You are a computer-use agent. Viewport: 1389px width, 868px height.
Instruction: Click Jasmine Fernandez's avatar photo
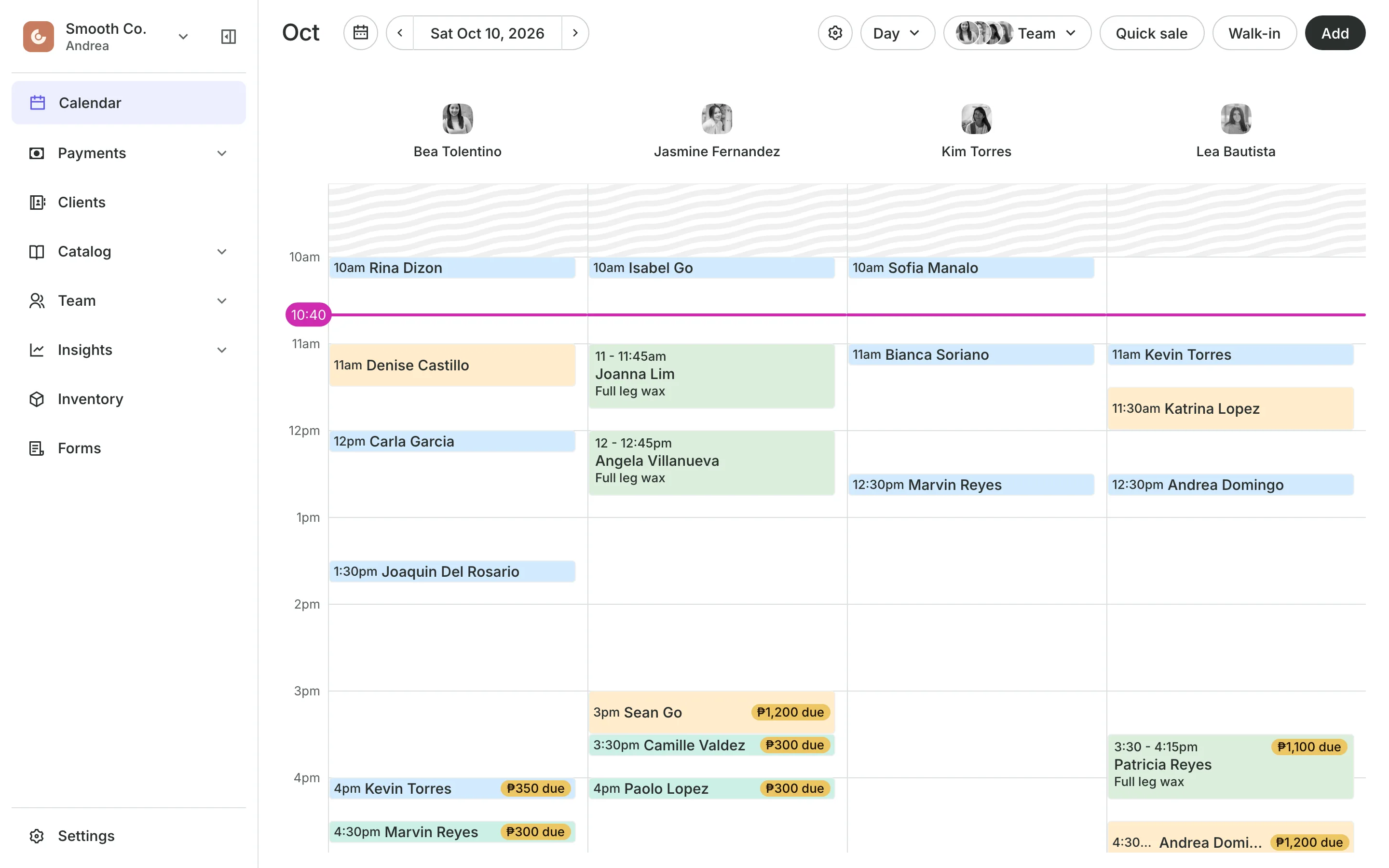[717, 119]
